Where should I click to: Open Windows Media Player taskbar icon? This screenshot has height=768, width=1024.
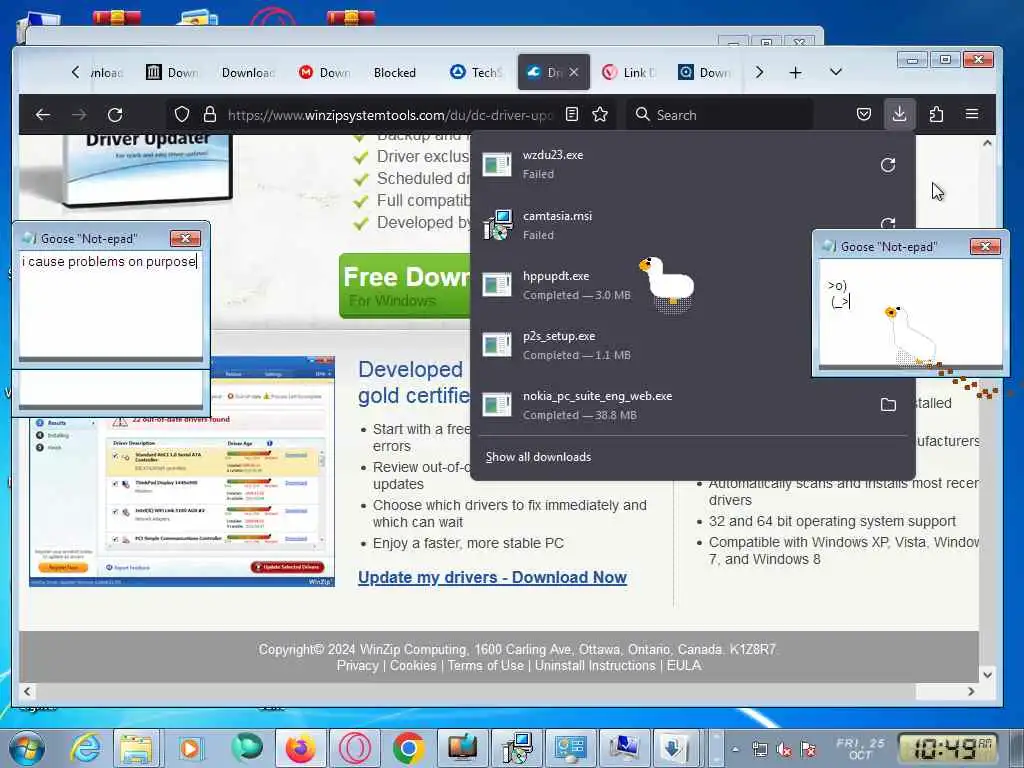(x=191, y=748)
